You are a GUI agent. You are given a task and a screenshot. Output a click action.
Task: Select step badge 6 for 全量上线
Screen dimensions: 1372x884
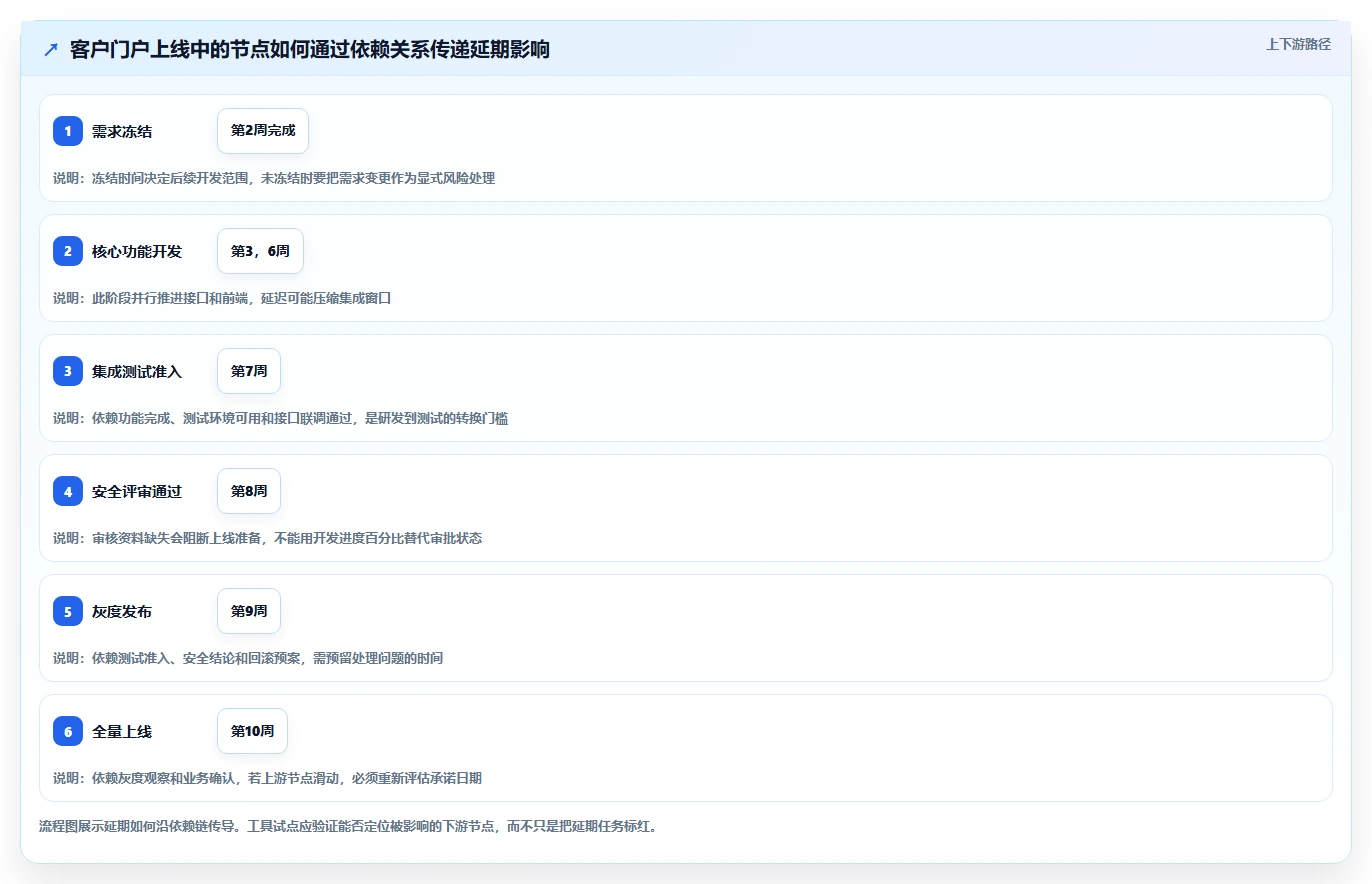click(x=68, y=731)
